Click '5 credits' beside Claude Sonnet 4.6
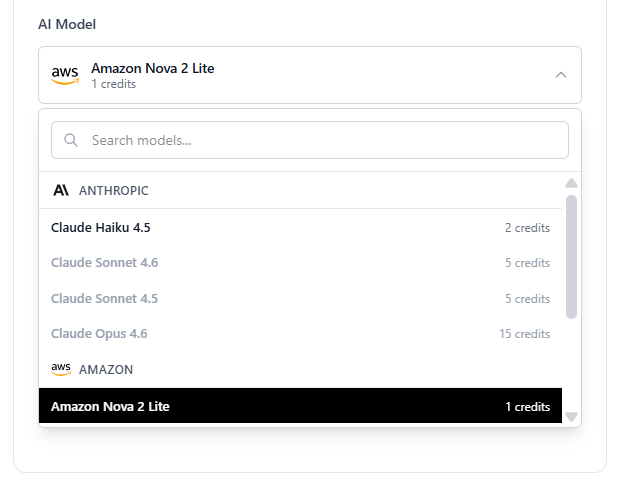The image size is (627, 490). pyautogui.click(x=527, y=263)
